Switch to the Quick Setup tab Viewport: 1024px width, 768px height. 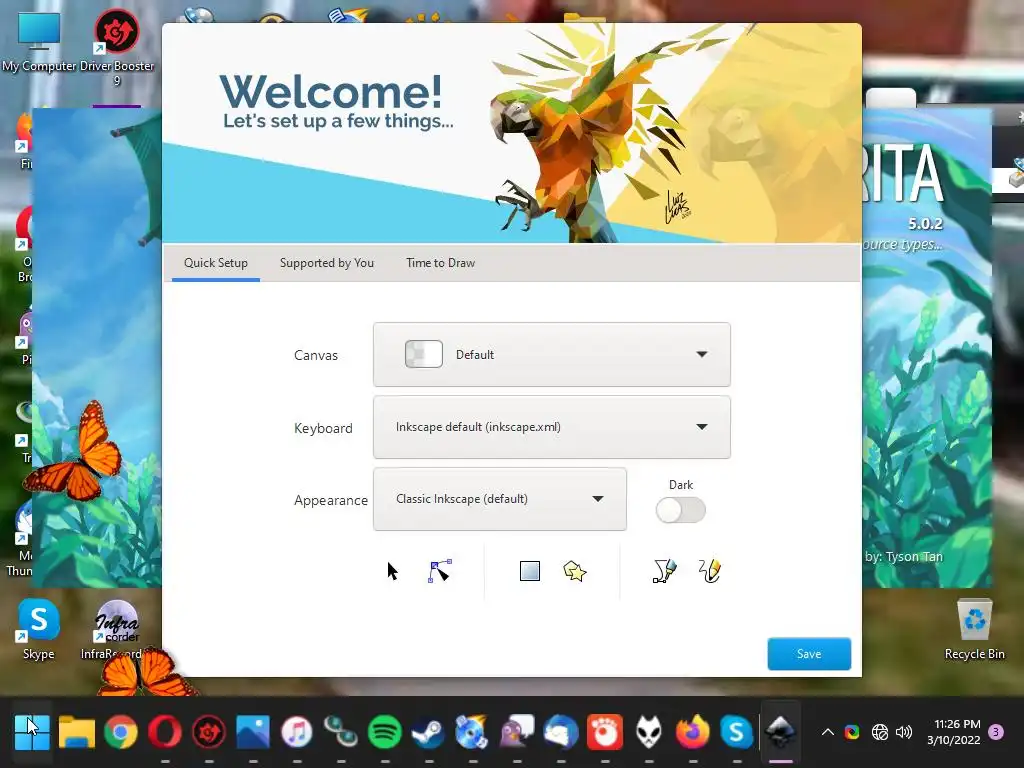click(x=216, y=263)
